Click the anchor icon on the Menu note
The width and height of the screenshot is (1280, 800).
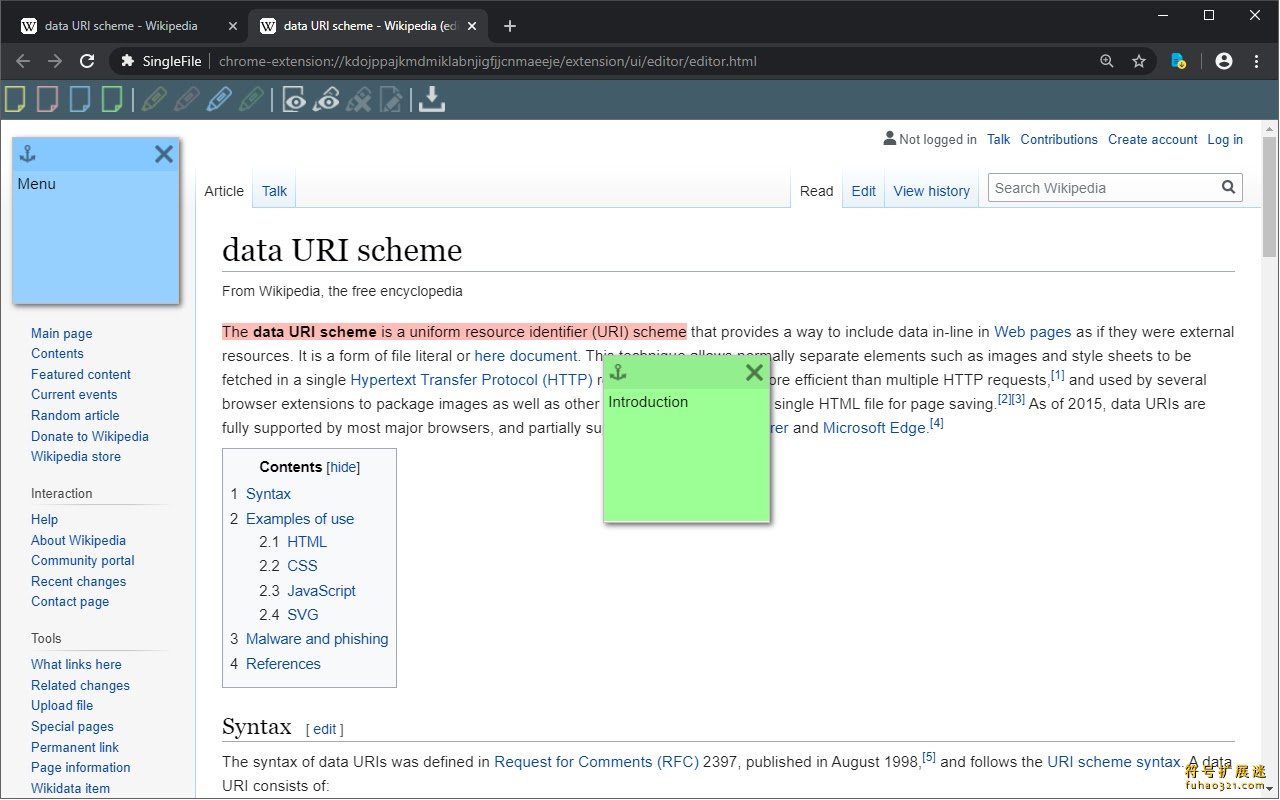click(28, 154)
